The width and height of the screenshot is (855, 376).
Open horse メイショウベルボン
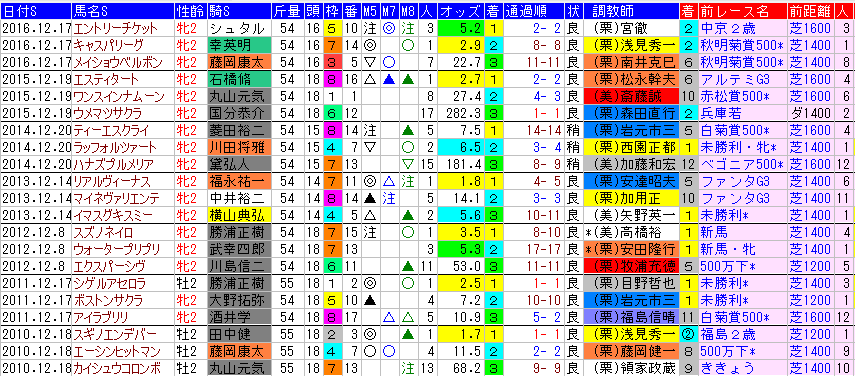(x=119, y=62)
